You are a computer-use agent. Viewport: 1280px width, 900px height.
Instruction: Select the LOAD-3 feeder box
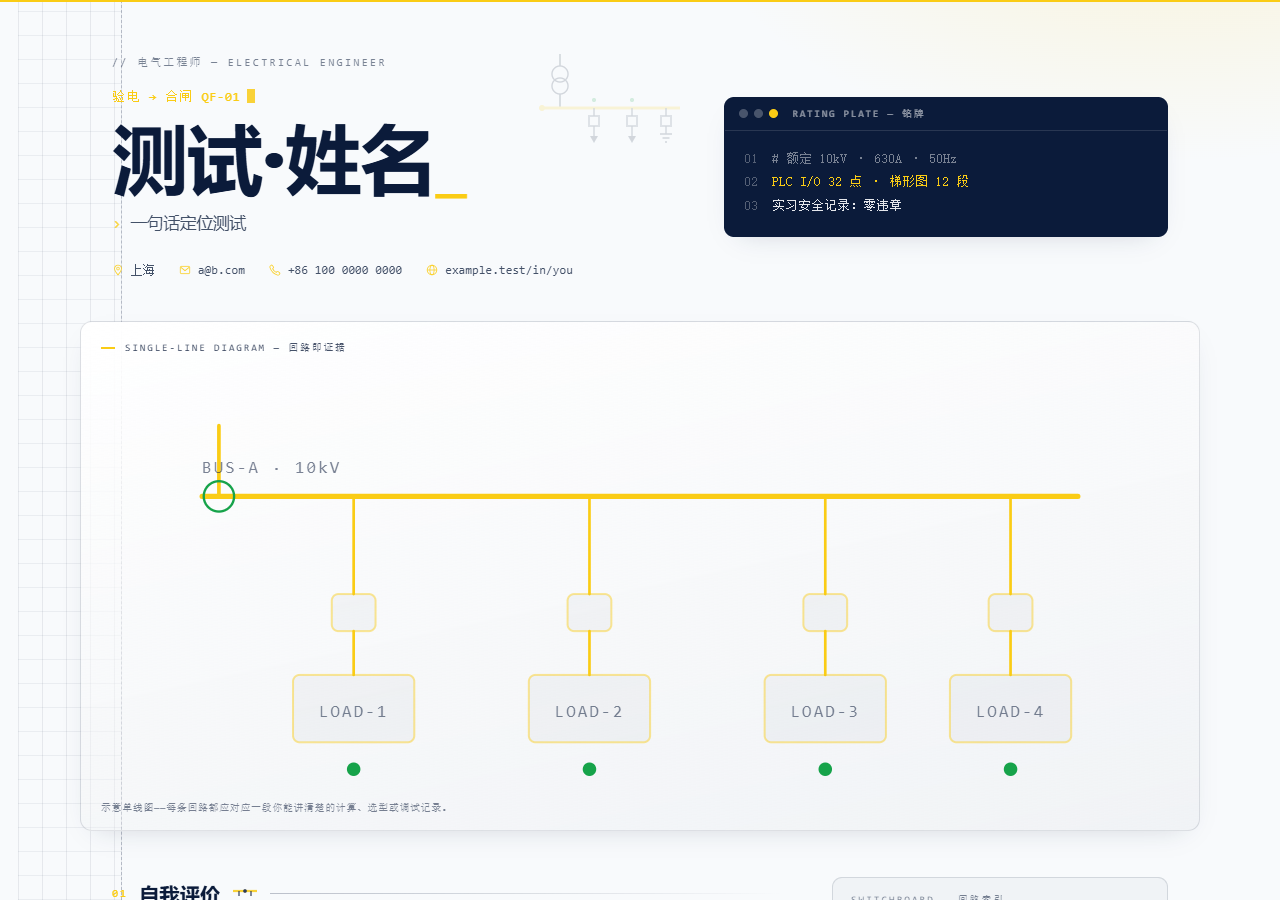tap(825, 709)
